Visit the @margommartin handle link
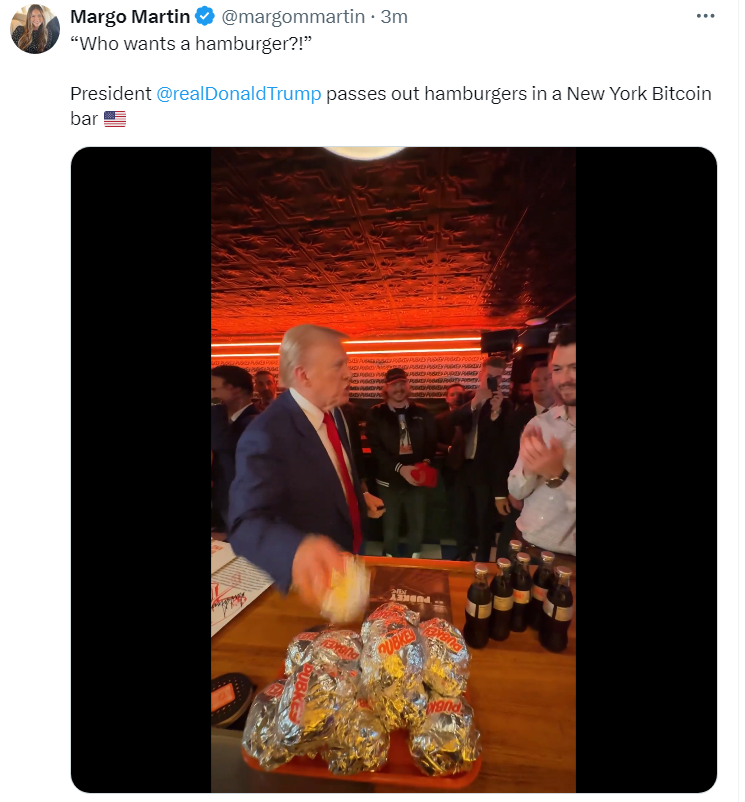This screenshot has width=745, height=802. point(293,16)
